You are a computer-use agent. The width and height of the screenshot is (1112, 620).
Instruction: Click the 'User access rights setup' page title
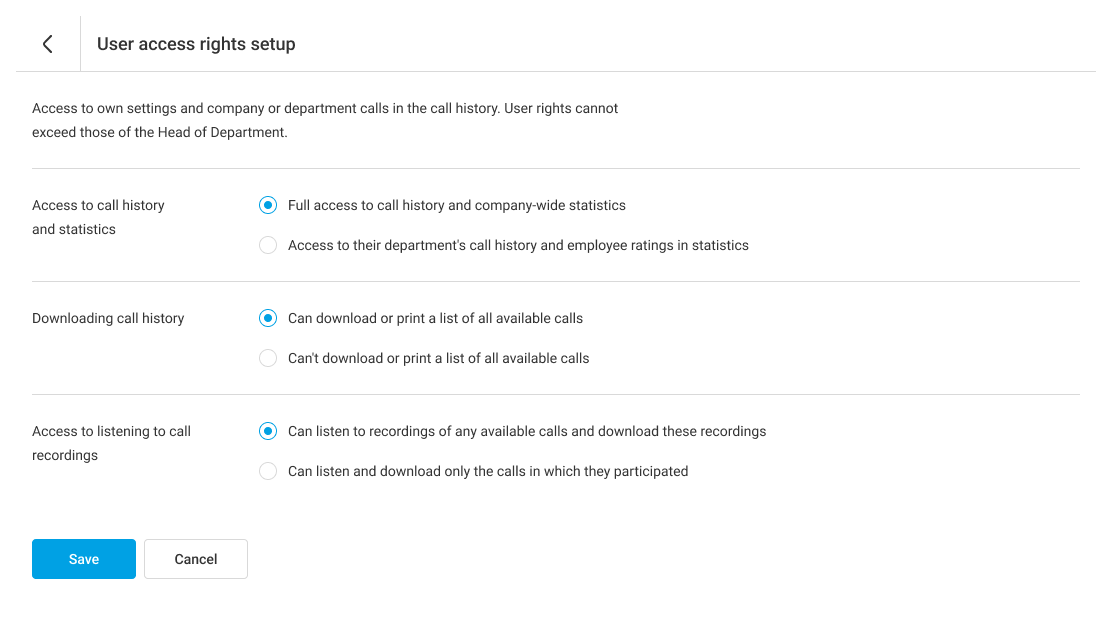[x=196, y=44]
